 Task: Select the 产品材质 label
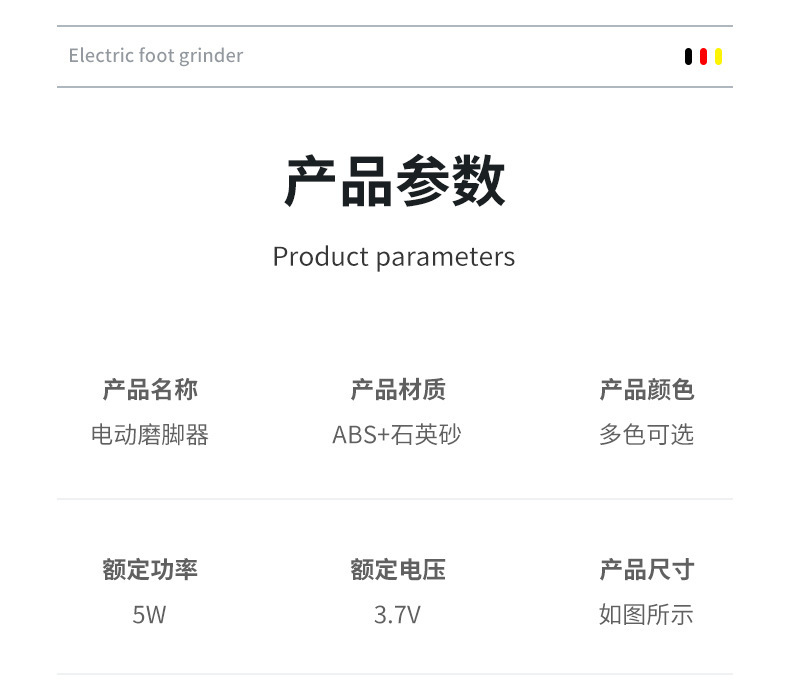click(x=398, y=389)
